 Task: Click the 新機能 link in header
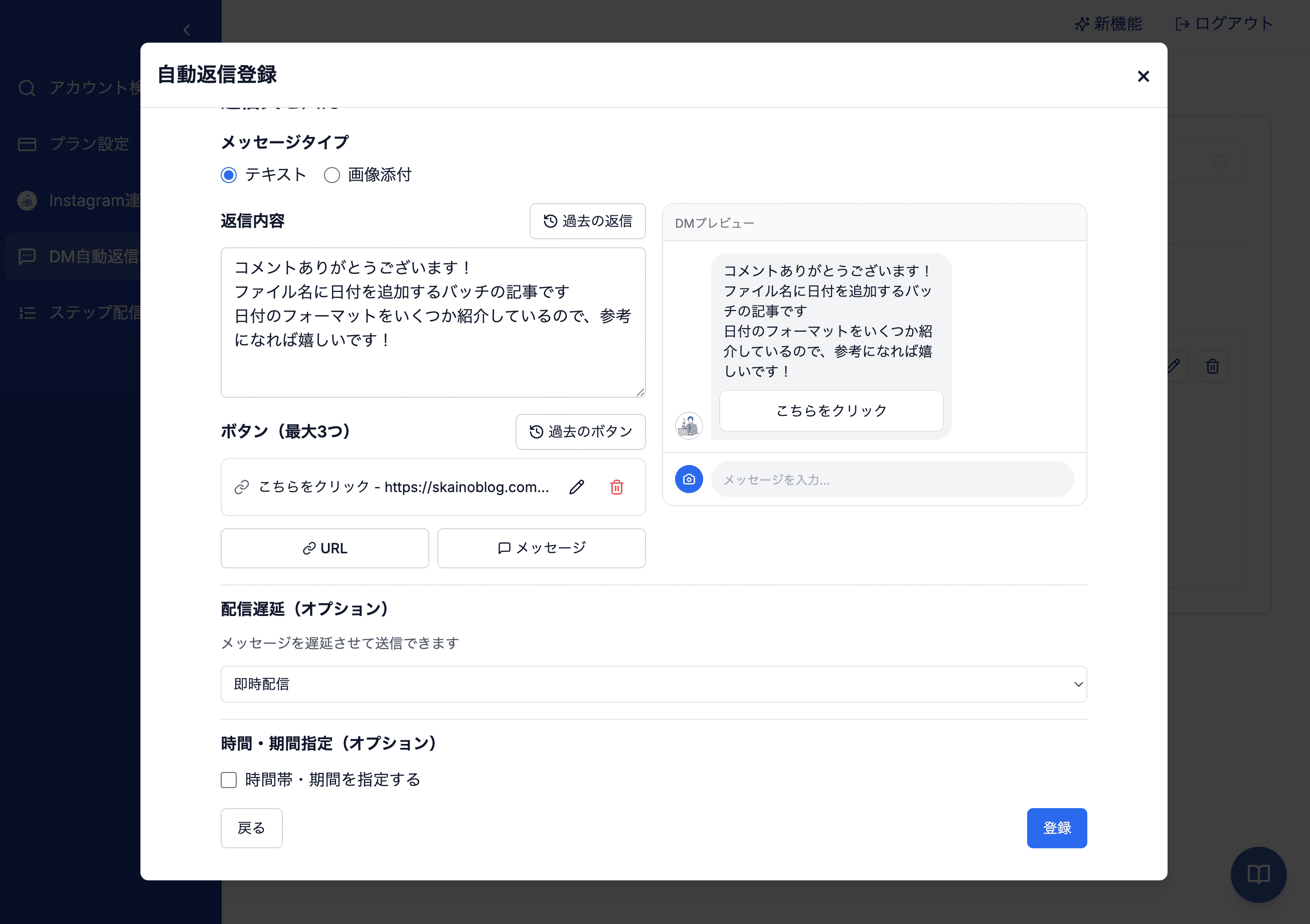[x=1108, y=24]
